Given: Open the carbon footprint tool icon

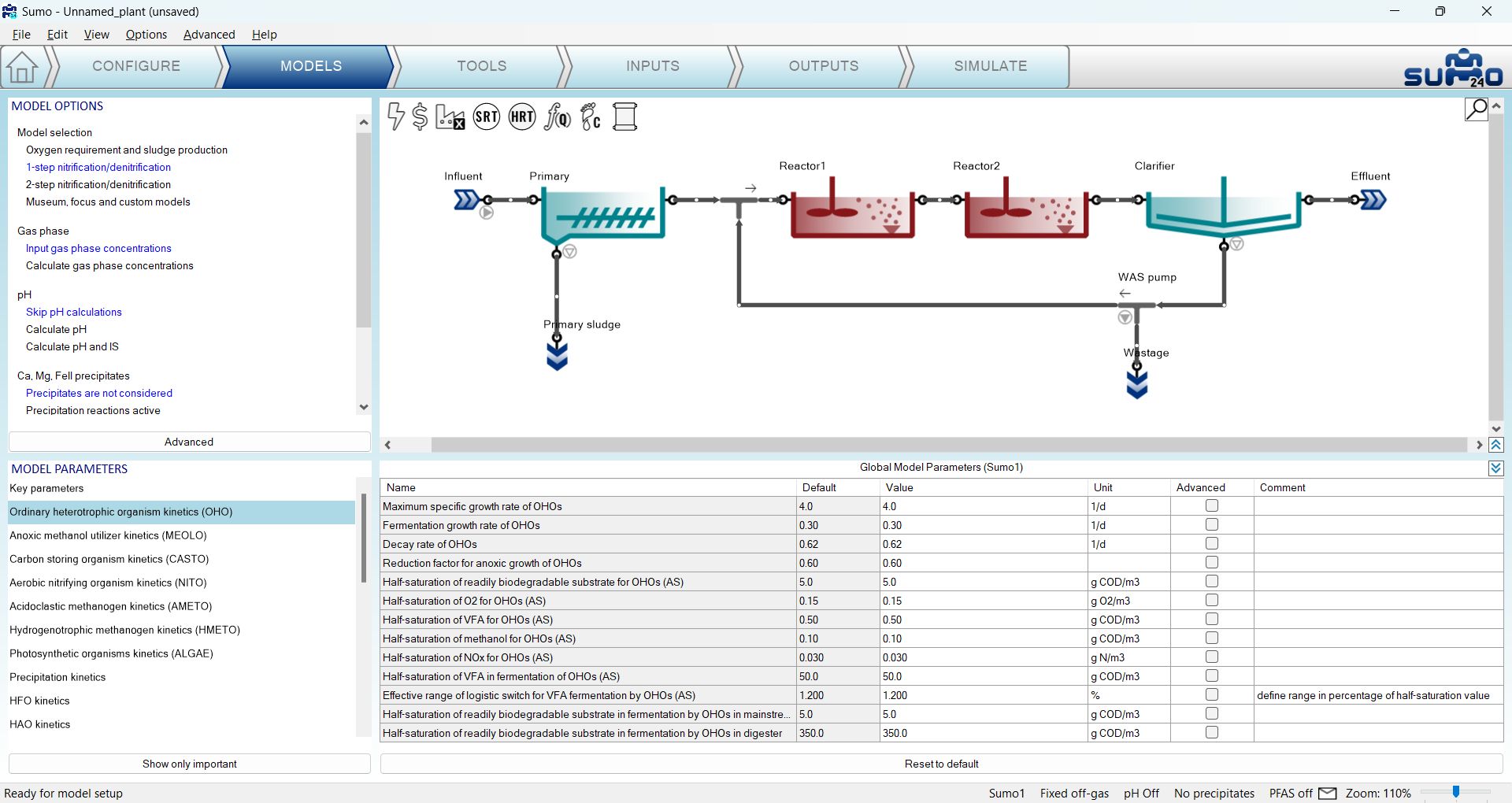Looking at the screenshot, I should [591, 117].
